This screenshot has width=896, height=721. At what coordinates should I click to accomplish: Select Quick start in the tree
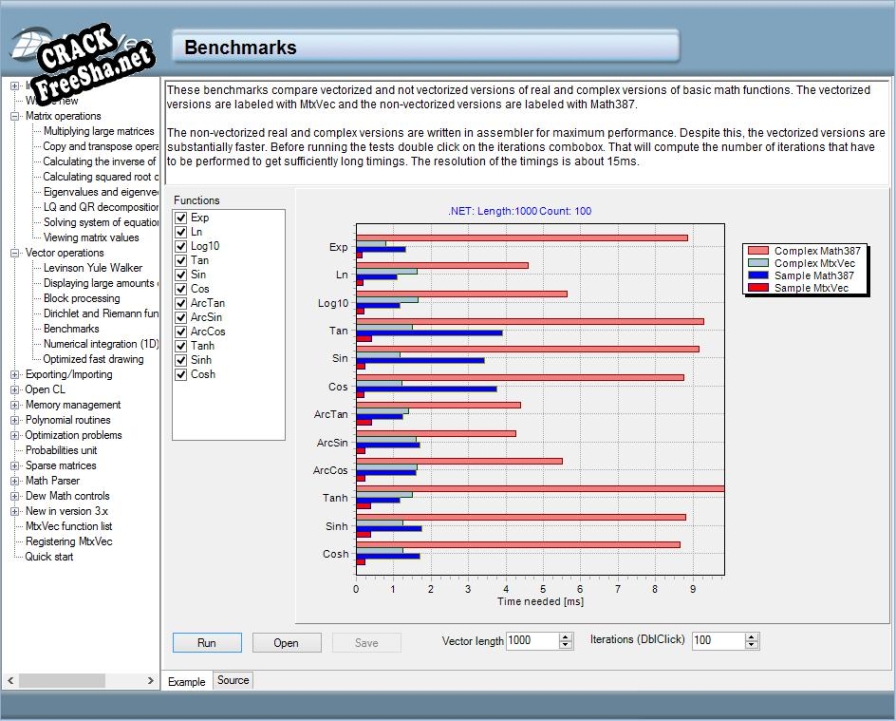point(49,557)
